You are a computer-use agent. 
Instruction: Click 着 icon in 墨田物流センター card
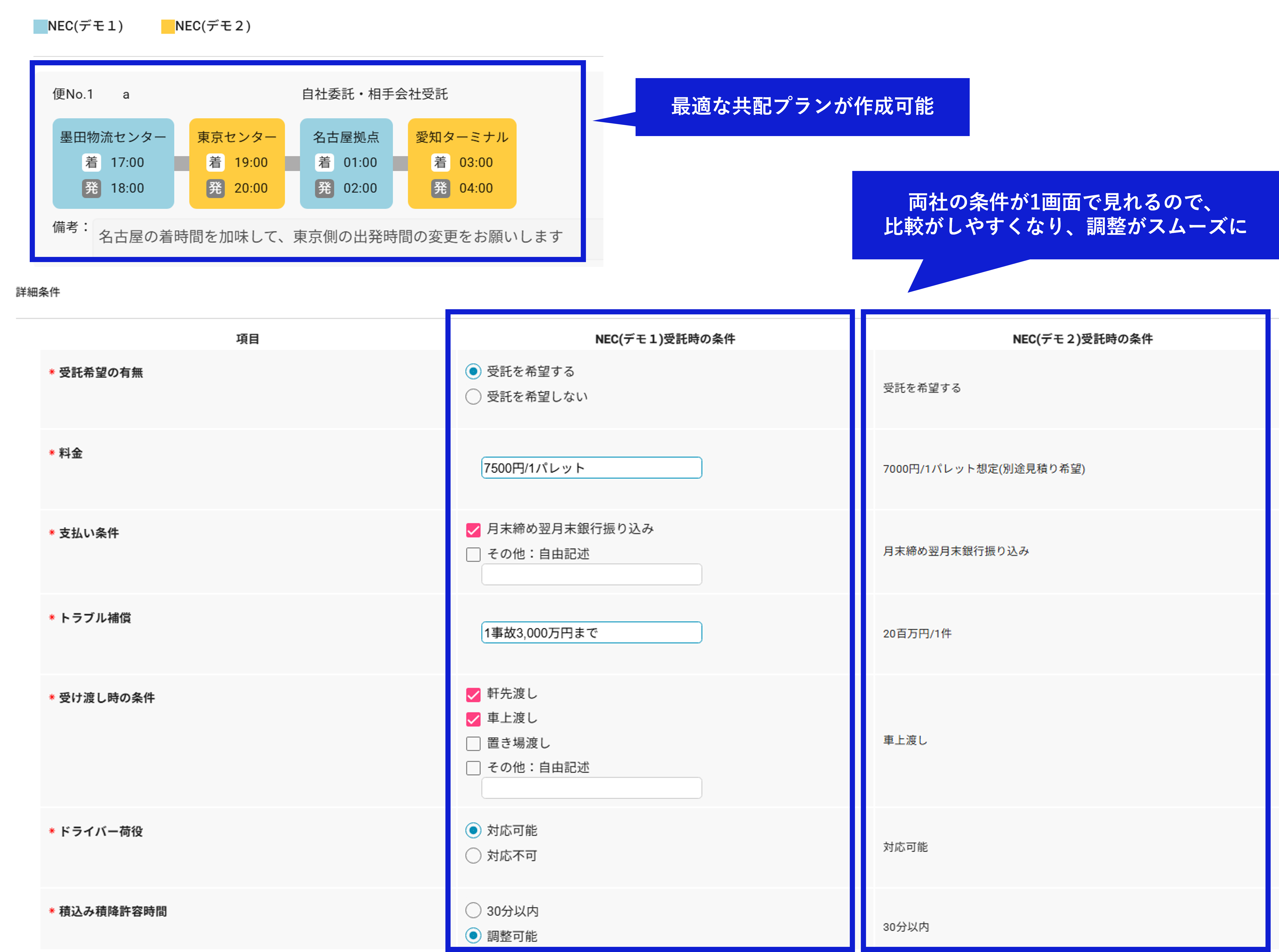[91, 163]
